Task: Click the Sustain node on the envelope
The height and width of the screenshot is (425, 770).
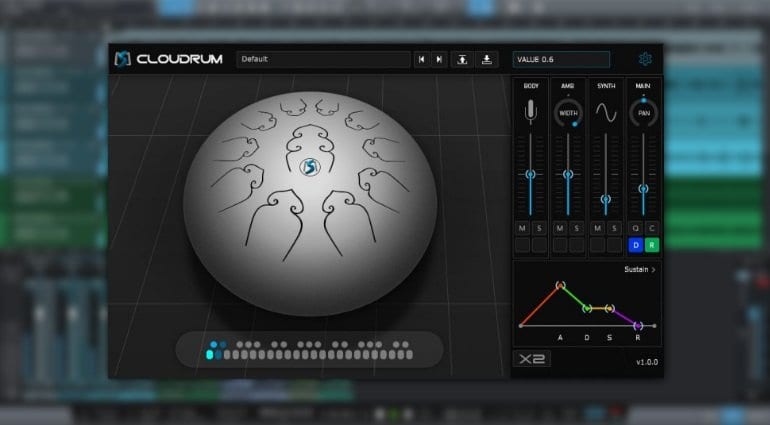Action: [x=609, y=309]
